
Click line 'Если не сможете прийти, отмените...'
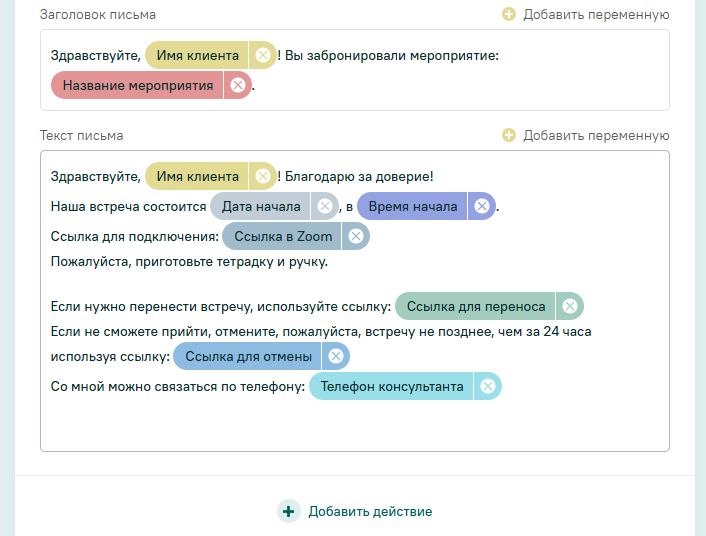[x=321, y=332]
